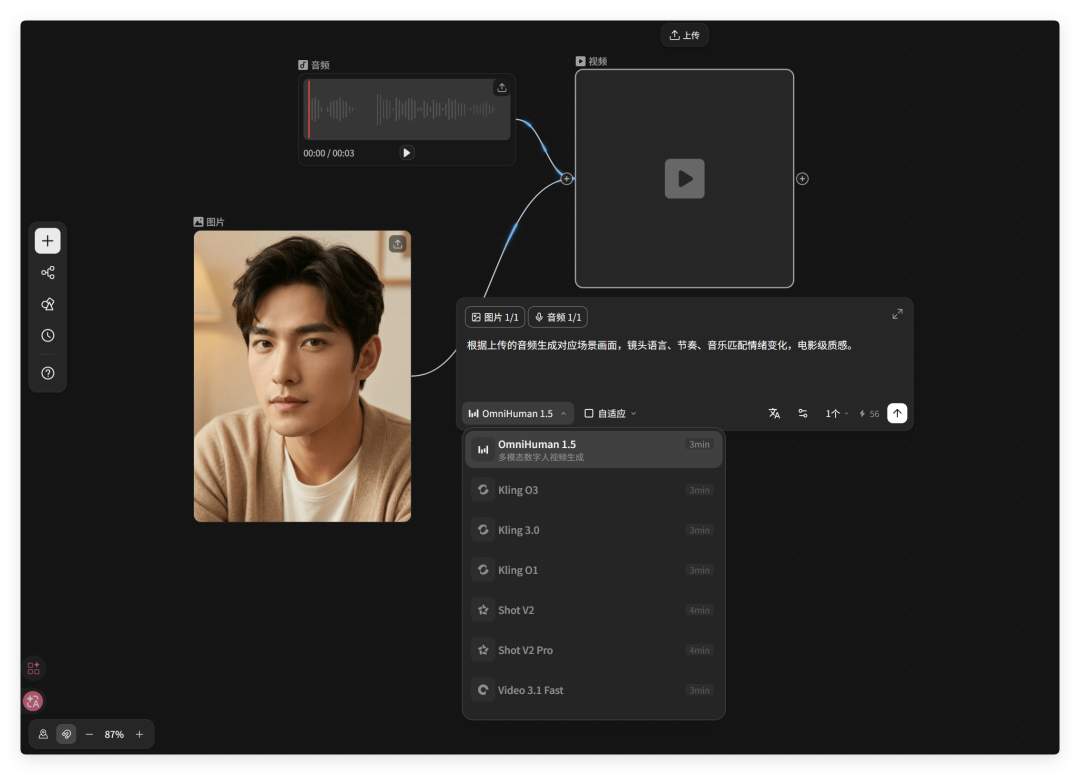This screenshot has height=775, width=1080.
Task: Click the upload icon on the portrait image
Action: click(x=397, y=243)
